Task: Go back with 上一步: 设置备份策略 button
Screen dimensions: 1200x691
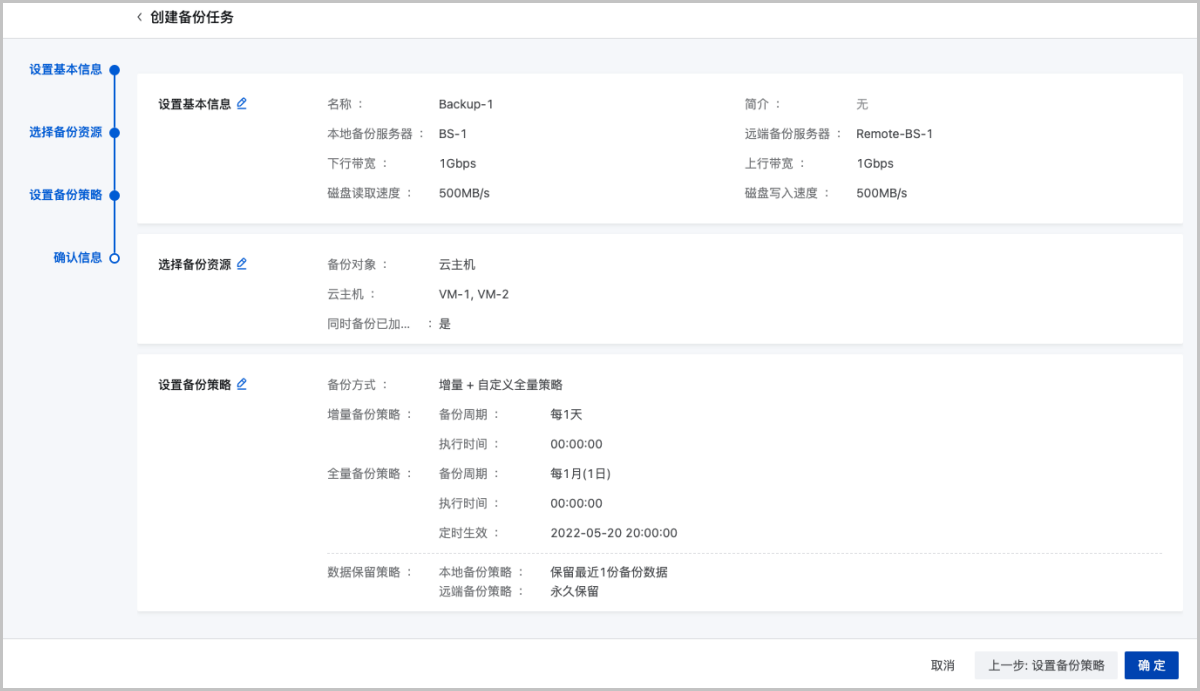Action: click(x=1046, y=666)
